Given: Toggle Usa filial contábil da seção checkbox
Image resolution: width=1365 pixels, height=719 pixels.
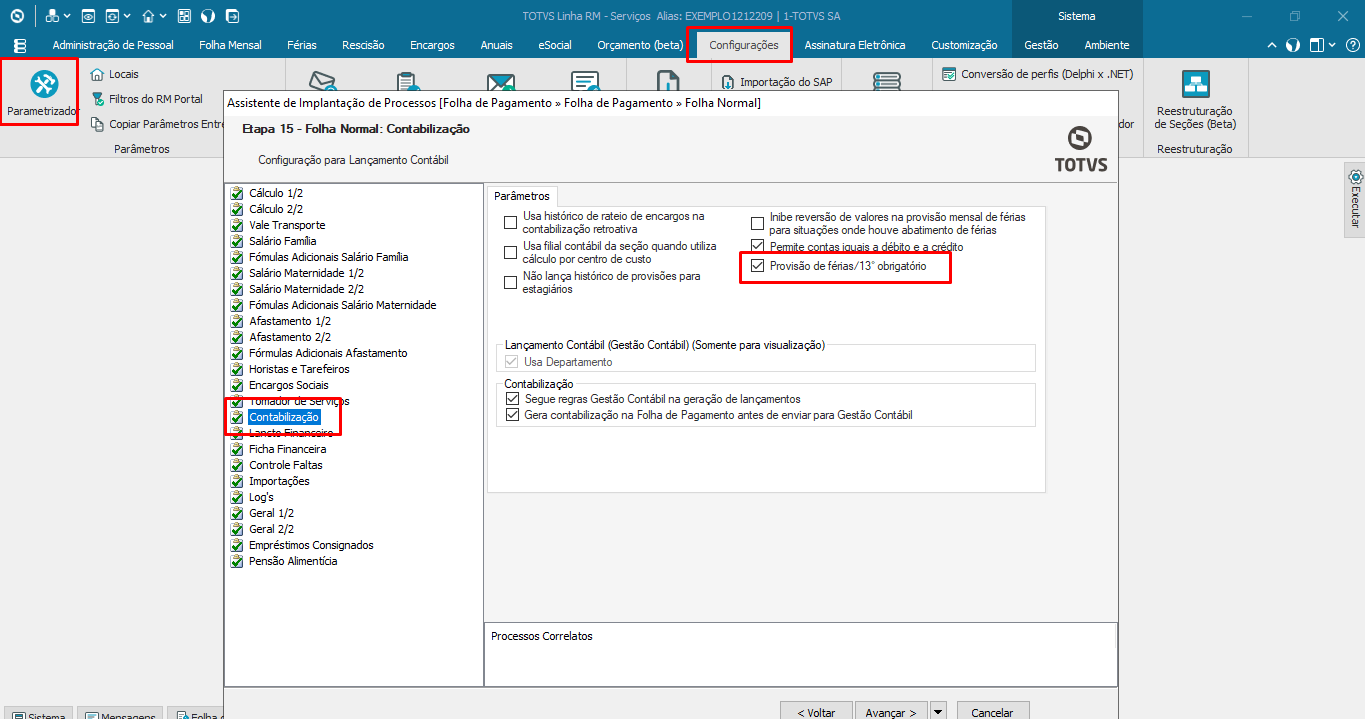Looking at the screenshot, I should (x=511, y=252).
